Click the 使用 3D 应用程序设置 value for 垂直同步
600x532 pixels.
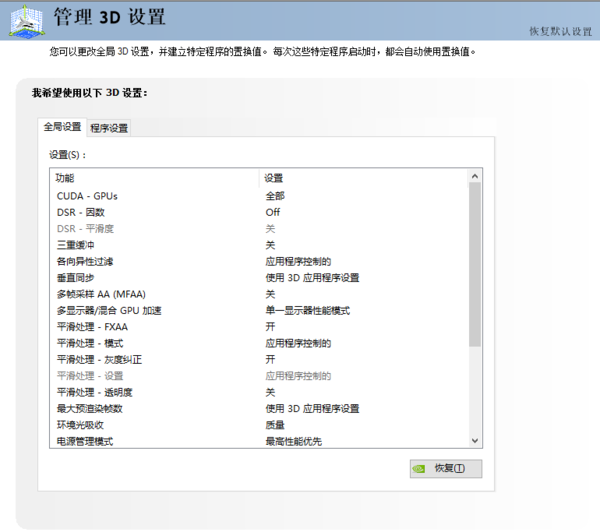(312, 278)
